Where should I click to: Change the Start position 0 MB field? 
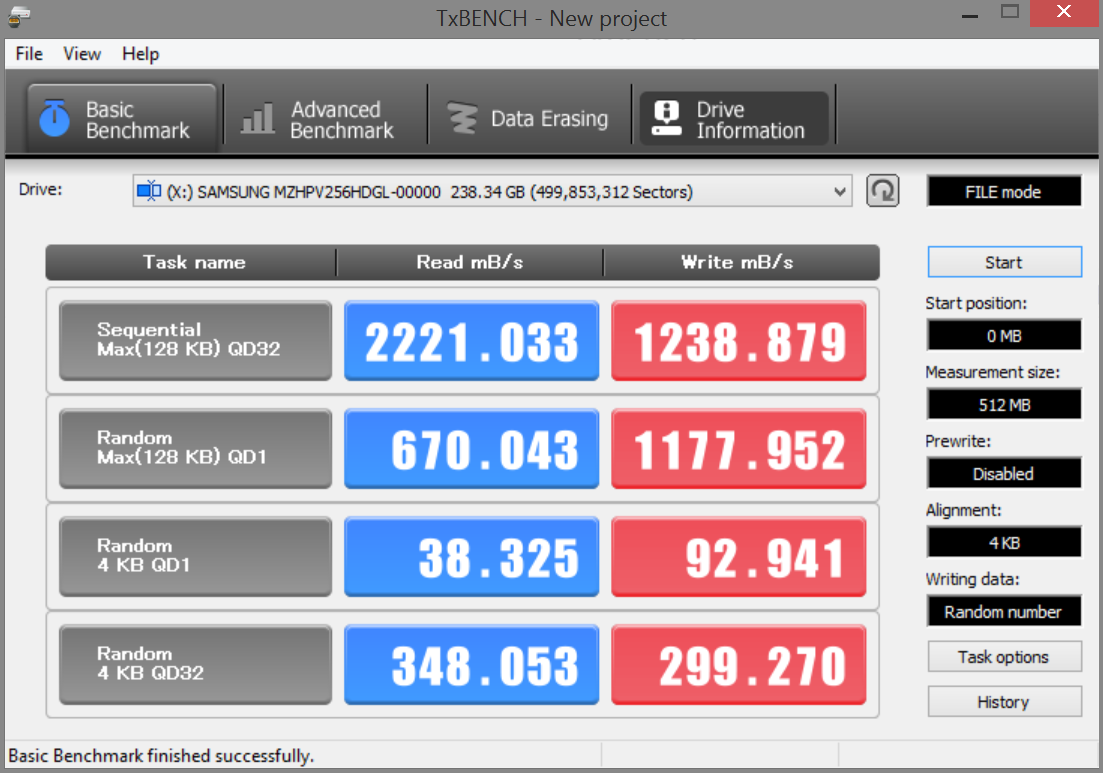click(1004, 335)
